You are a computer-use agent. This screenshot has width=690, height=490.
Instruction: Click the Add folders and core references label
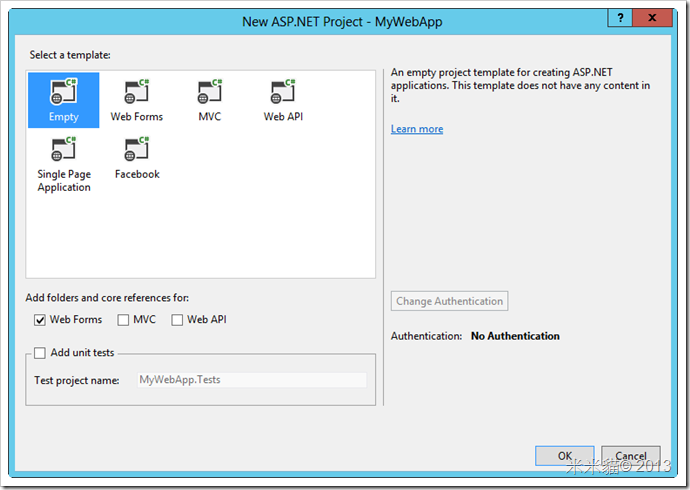107,298
